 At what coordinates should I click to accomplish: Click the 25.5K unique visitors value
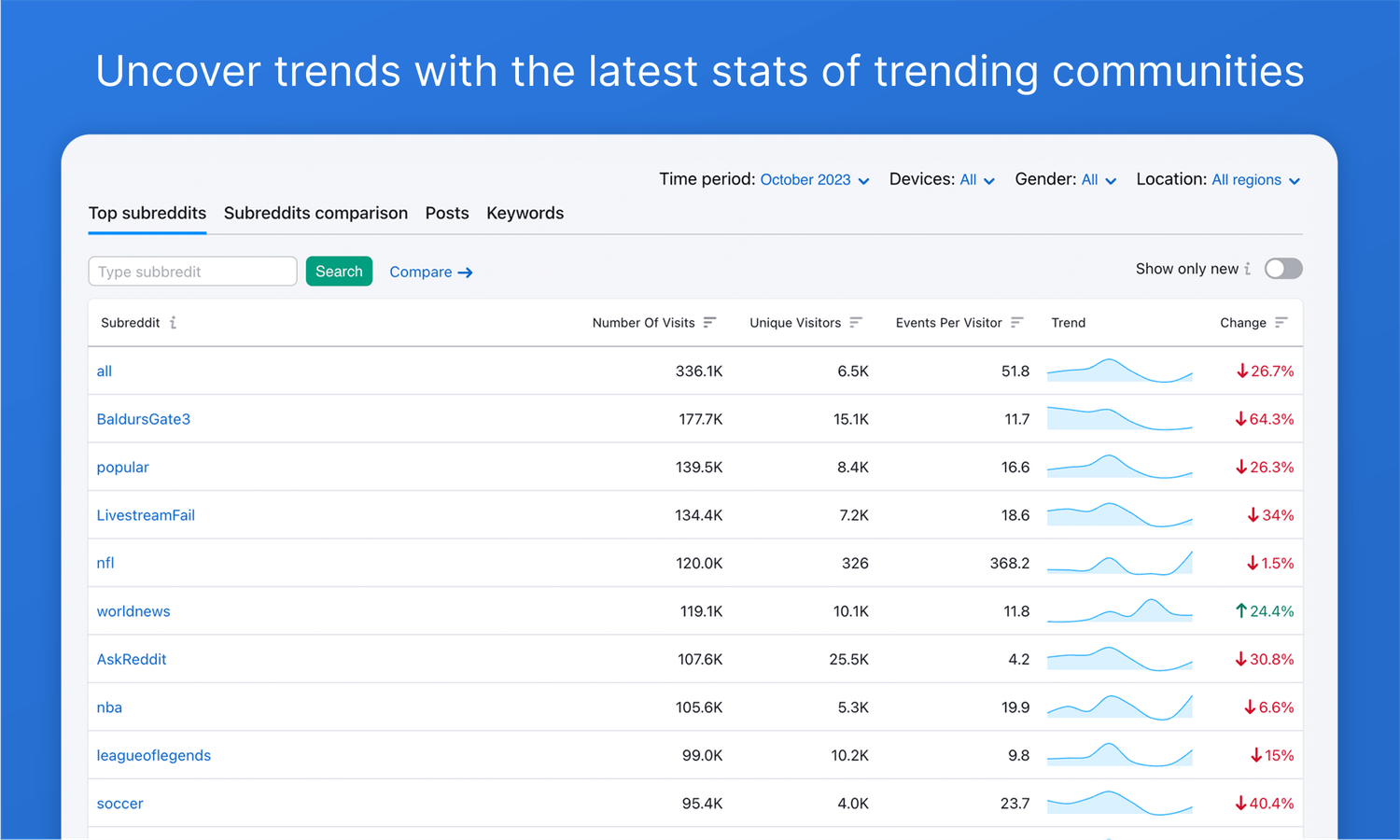(849, 660)
